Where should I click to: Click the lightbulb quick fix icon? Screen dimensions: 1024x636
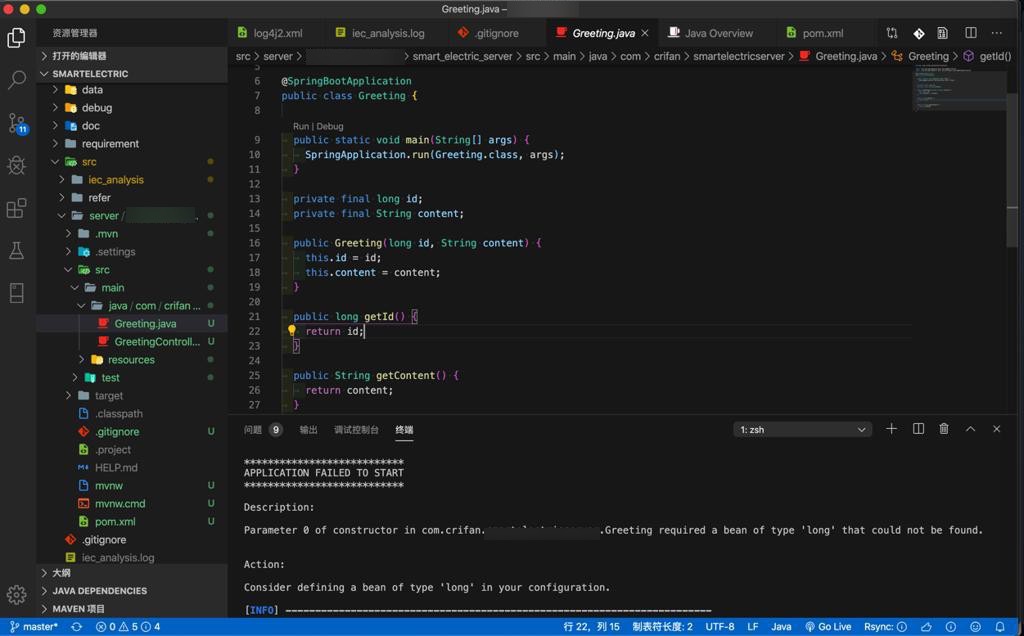click(292, 331)
